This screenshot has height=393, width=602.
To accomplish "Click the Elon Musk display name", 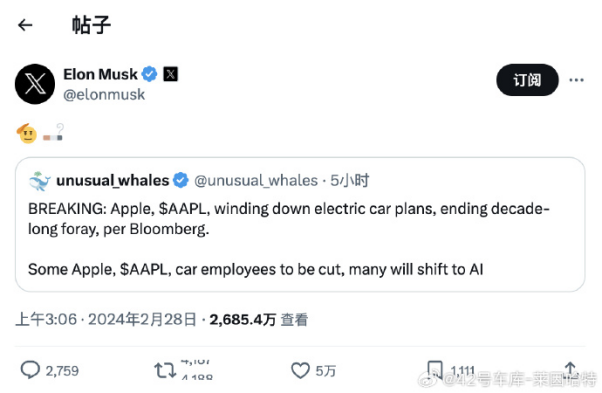I will (x=100, y=74).
